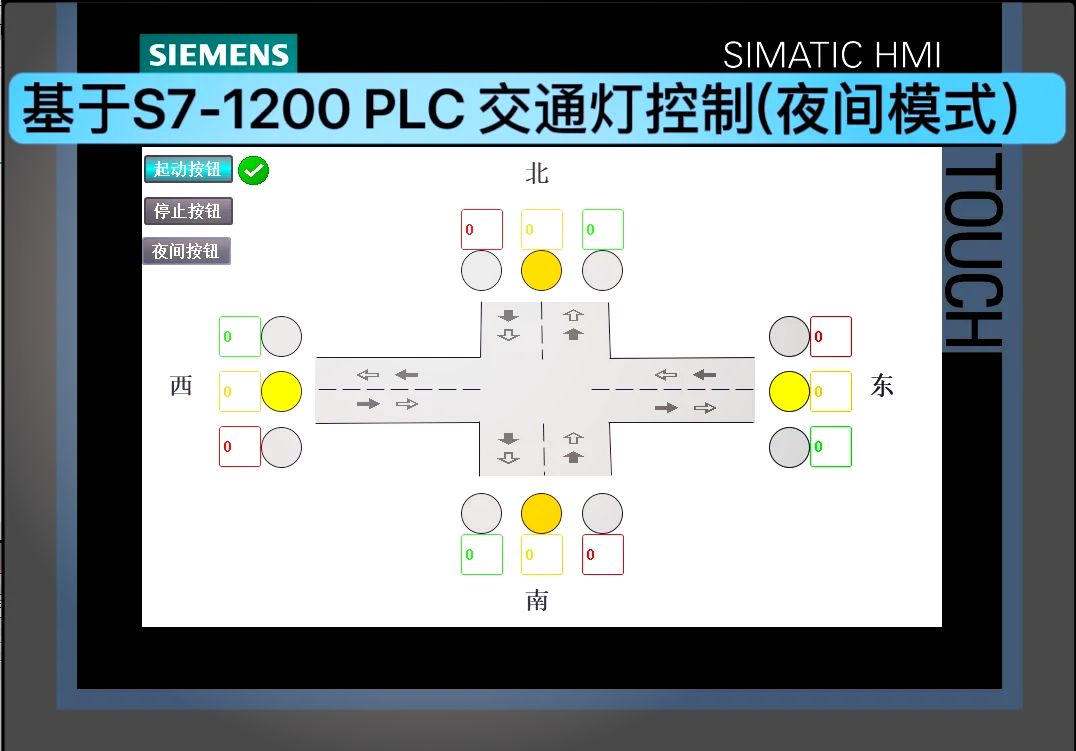The width and height of the screenshot is (1076, 751).
Task: Click the SIMATIC HMI text
Action: (x=832, y=55)
